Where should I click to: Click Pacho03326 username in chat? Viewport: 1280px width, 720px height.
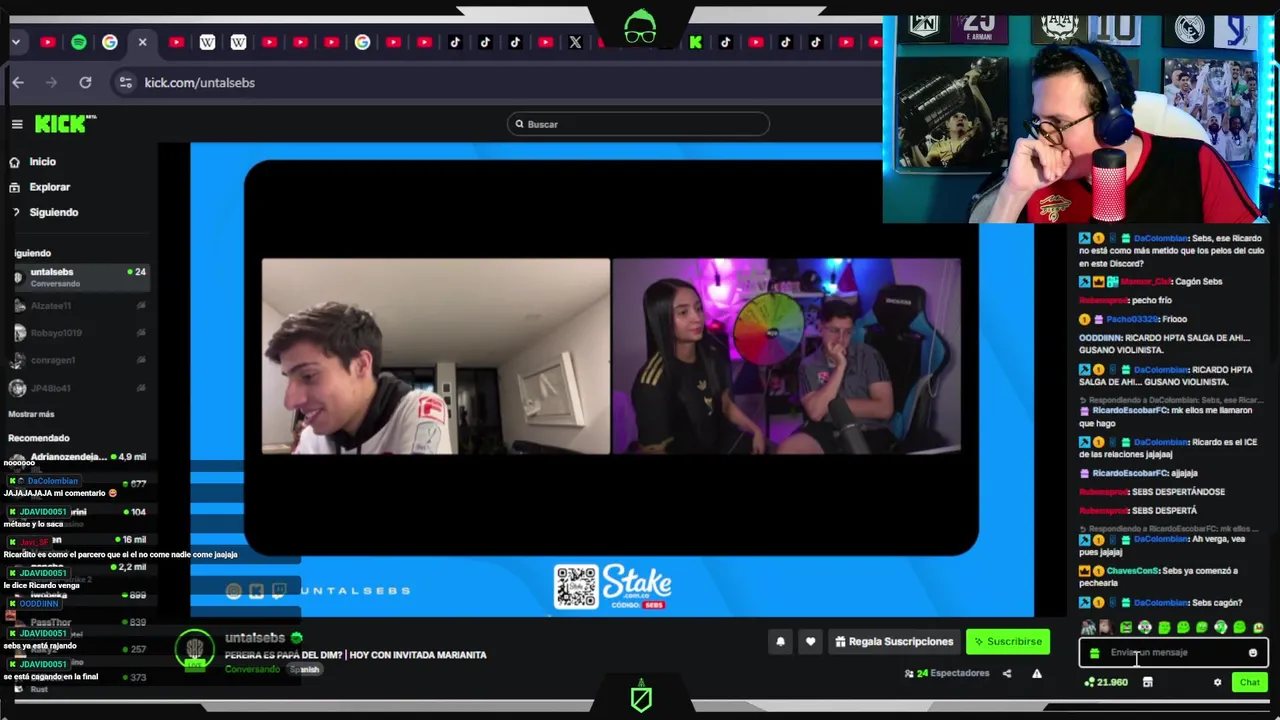(1131, 319)
